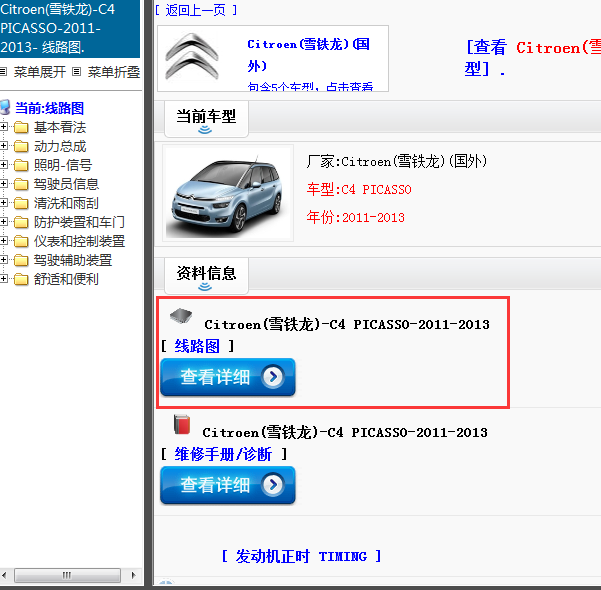Click the 查看 Citroen models link
601x590 pixels.
point(533,58)
